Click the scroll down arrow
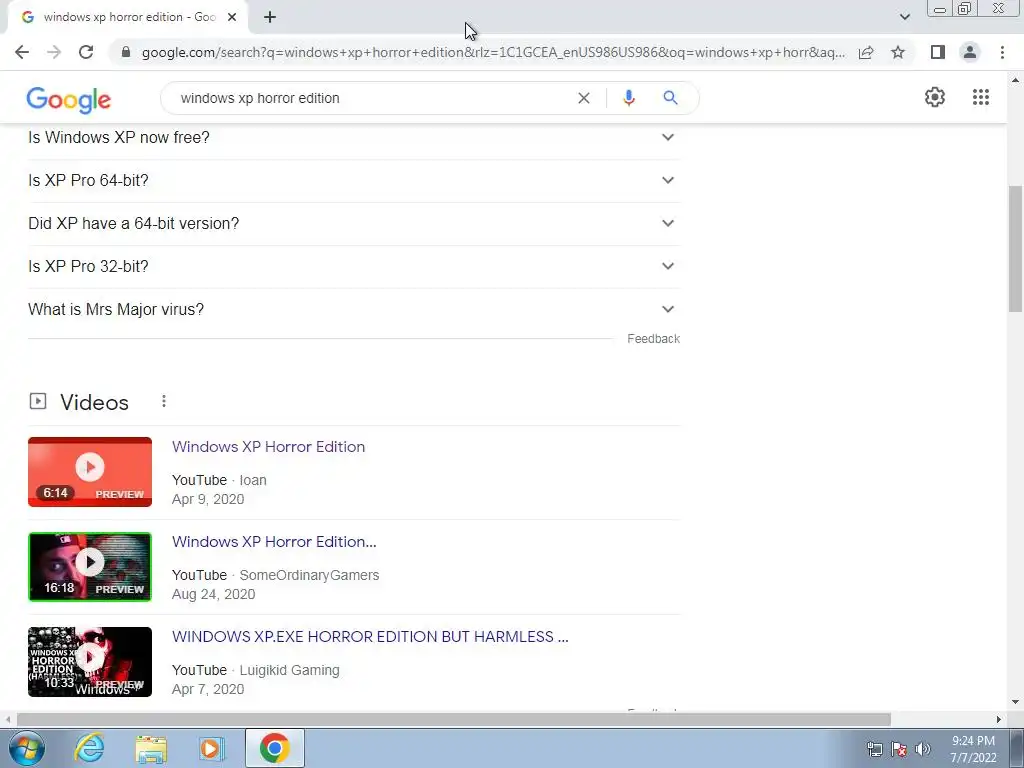Screen dimensions: 1024x768 tap(1015, 703)
